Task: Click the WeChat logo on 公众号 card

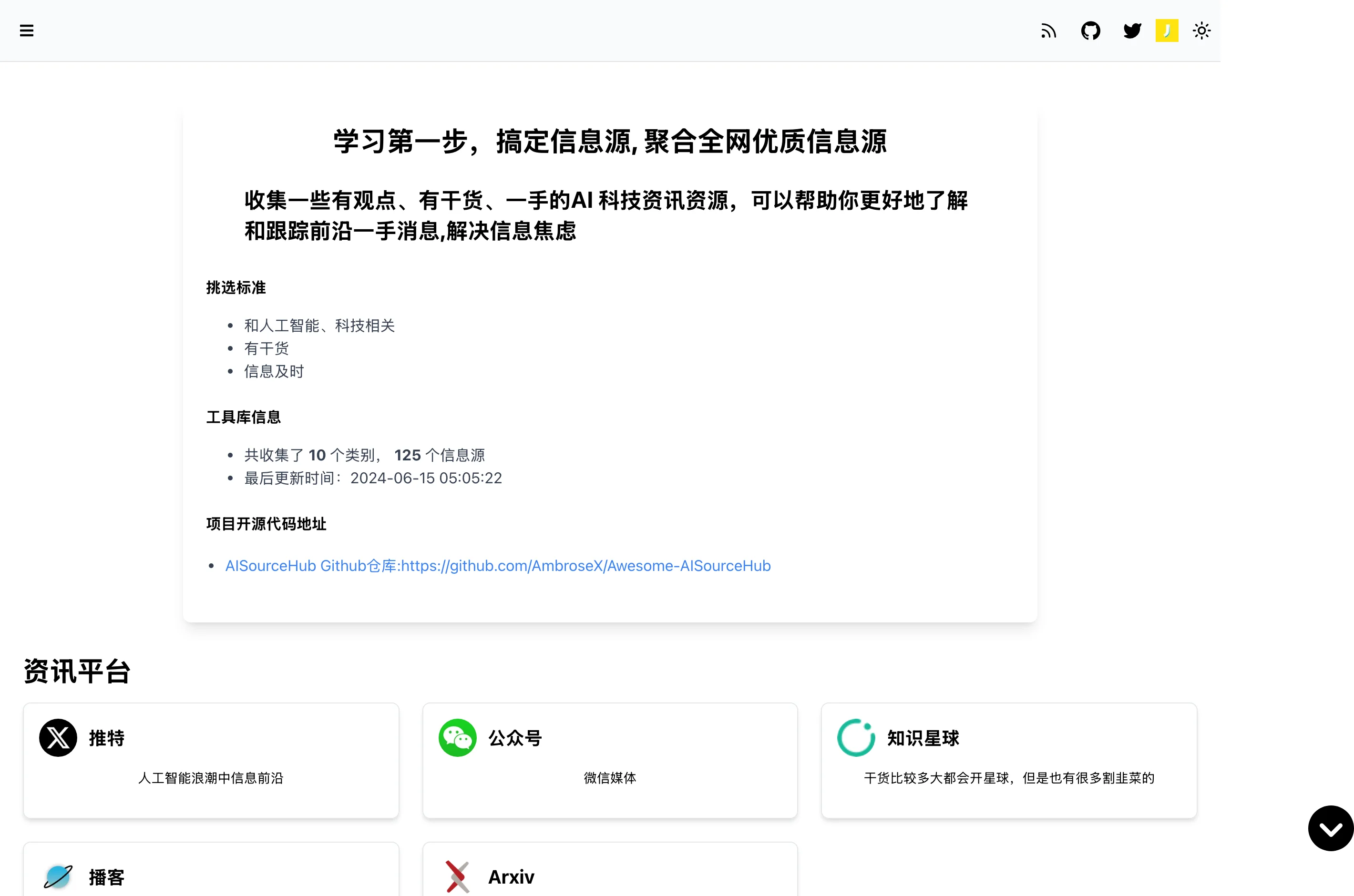Action: 457,738
